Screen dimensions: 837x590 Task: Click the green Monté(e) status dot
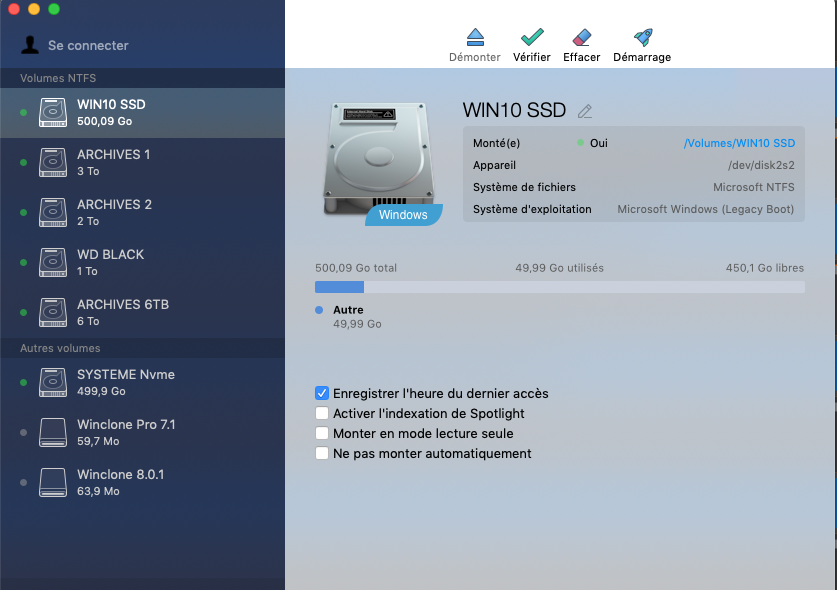point(580,143)
